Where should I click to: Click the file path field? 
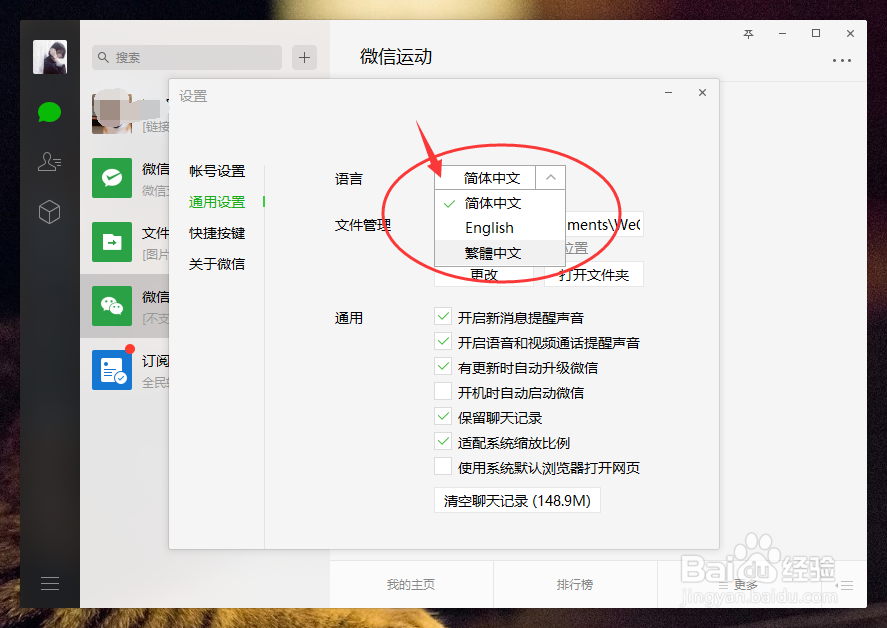[604, 225]
